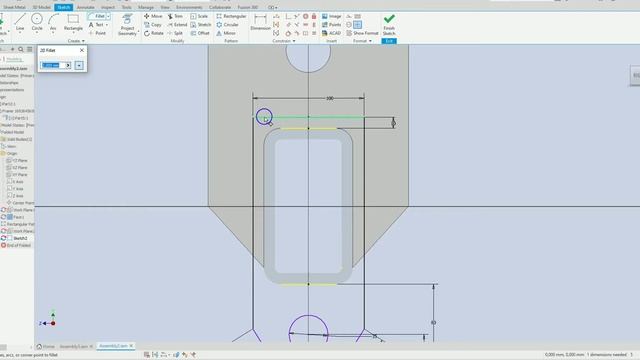This screenshot has width=640, height=360.
Task: Switch to the Sheet Metal tab
Action: [14, 7]
